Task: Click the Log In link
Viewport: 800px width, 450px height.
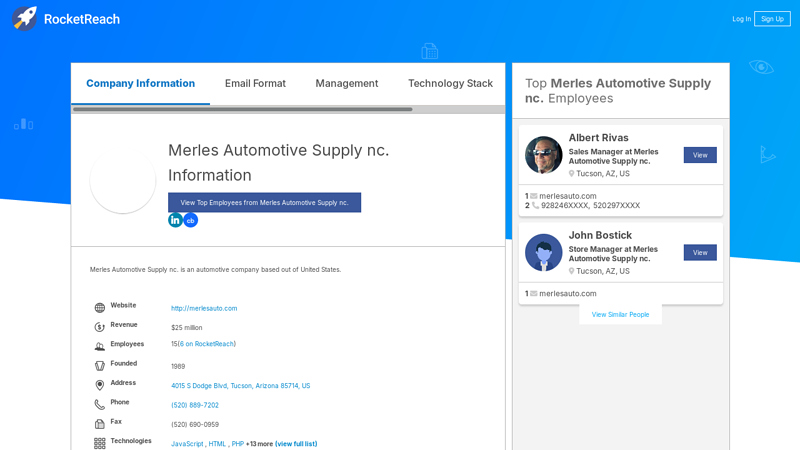Action: tap(741, 19)
